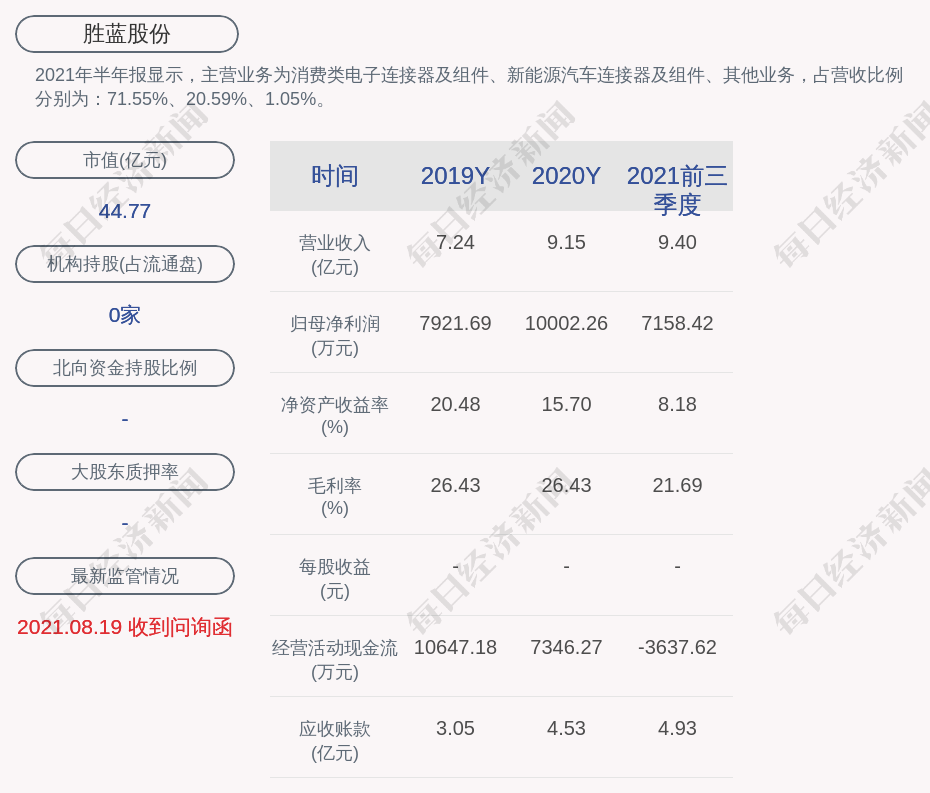Click the 最新监管情况 label pill
The width and height of the screenshot is (930, 793).
[x=125, y=576]
